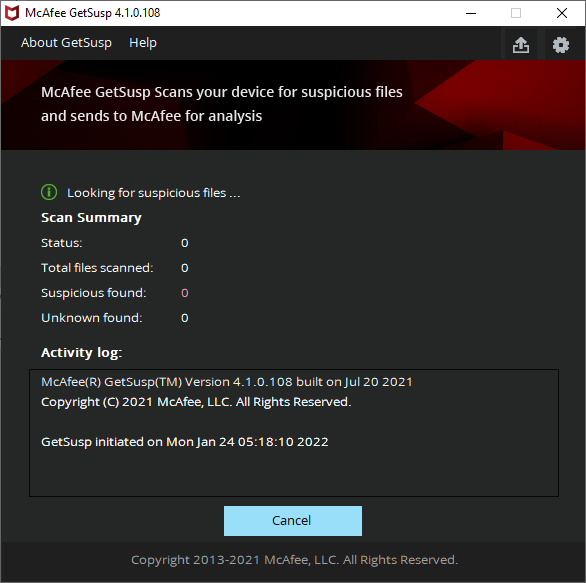Viewport: 586px width, 583px height.
Task: Click the Looking for suspicious files text
Action: tap(154, 193)
